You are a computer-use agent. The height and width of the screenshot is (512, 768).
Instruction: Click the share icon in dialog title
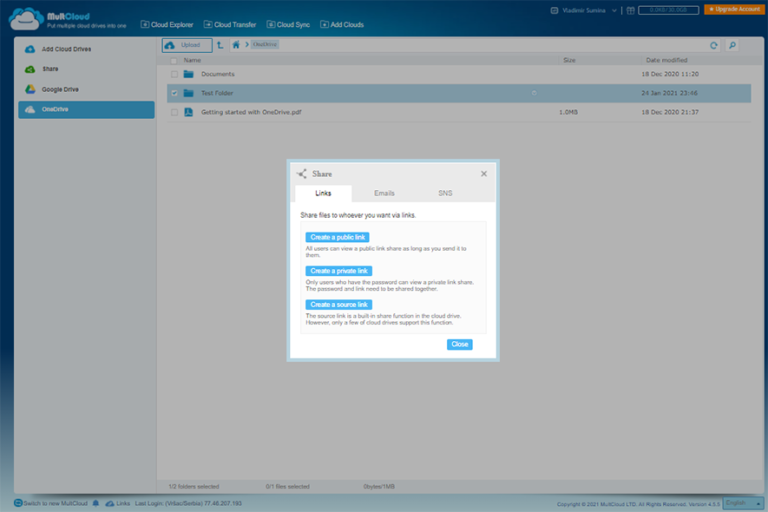click(x=302, y=173)
